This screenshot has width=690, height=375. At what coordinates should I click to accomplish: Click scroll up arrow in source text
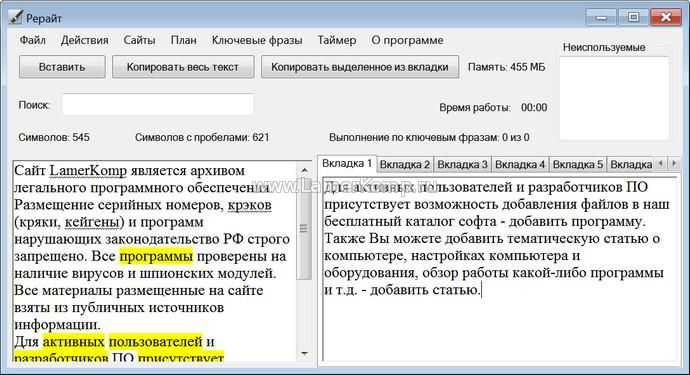click(x=305, y=170)
